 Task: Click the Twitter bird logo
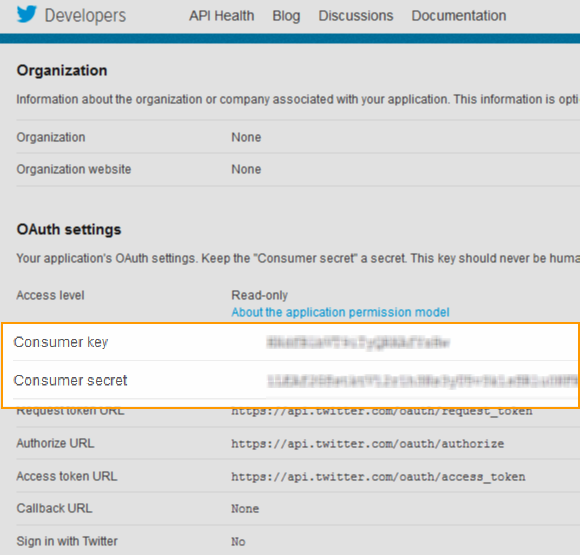click(x=27, y=14)
